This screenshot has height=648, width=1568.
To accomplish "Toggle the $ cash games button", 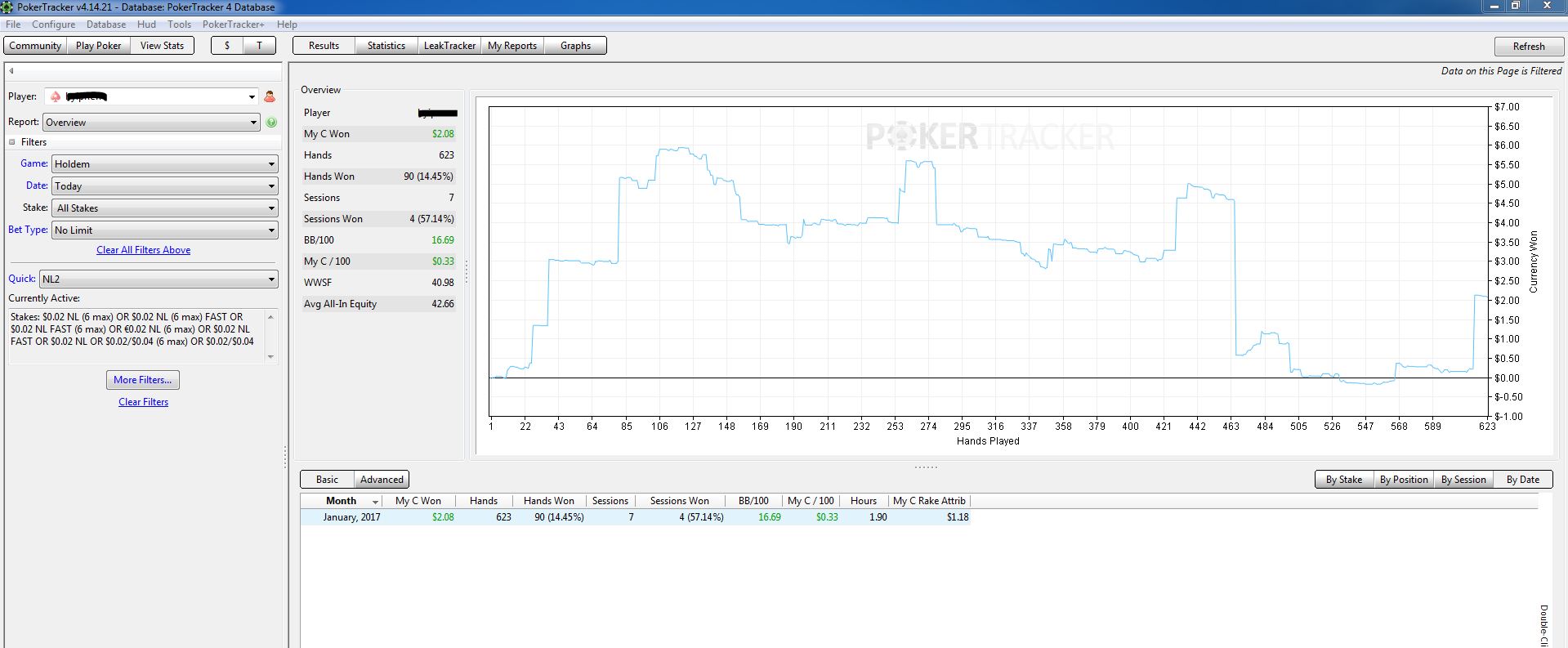I will pyautogui.click(x=227, y=46).
